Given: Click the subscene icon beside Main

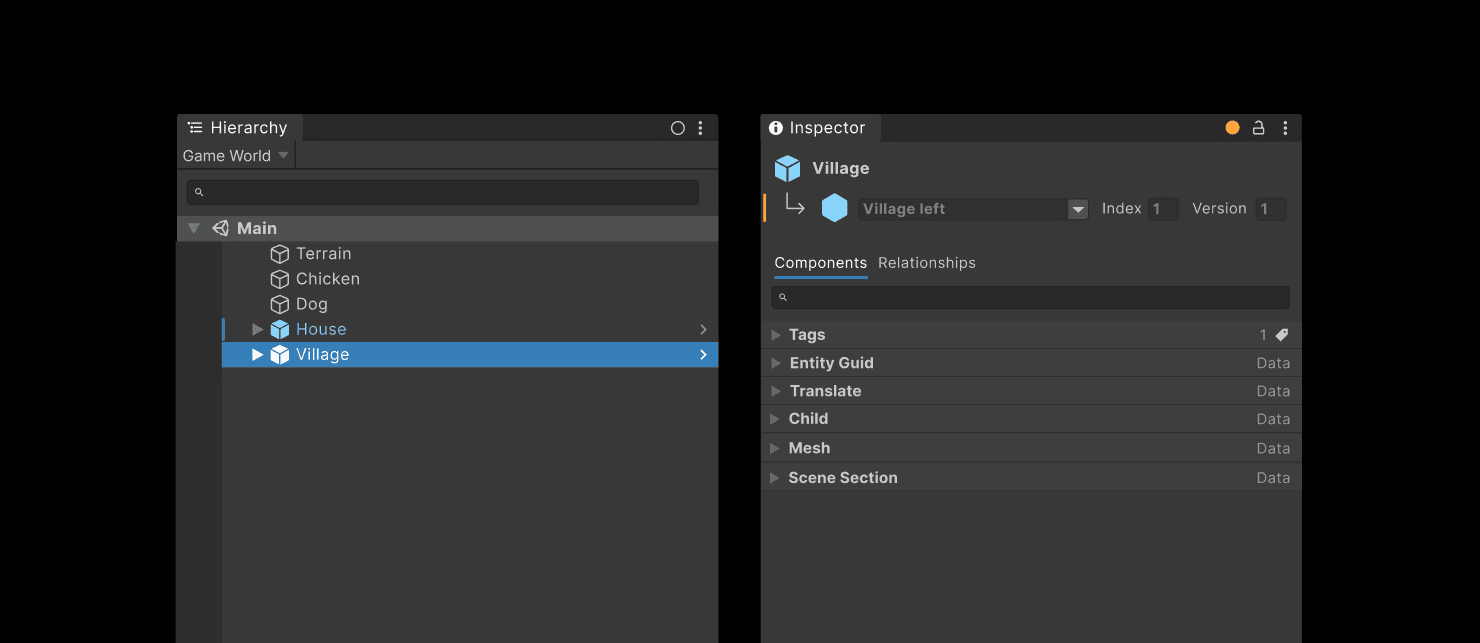Looking at the screenshot, I should 220,227.
